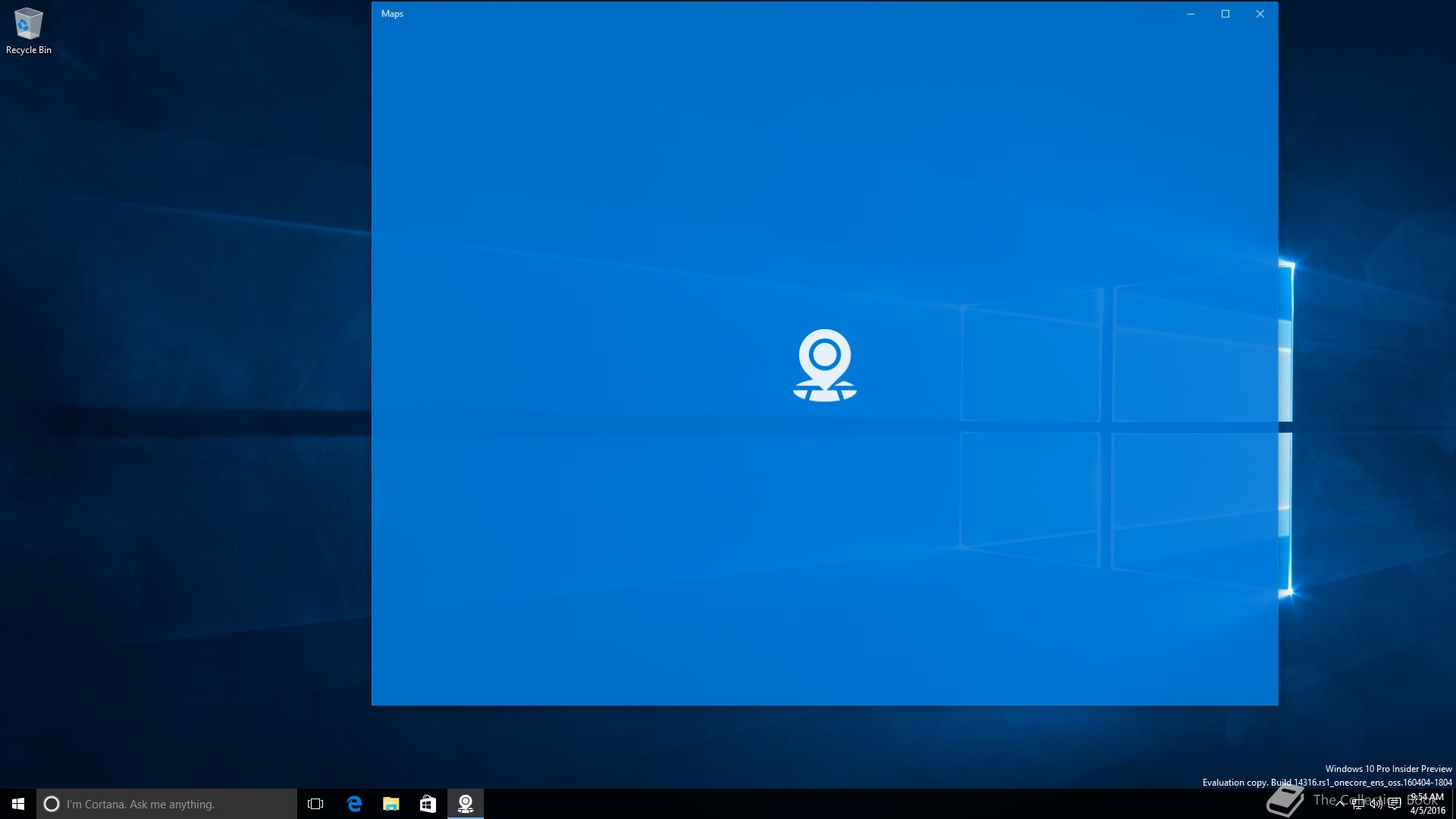The height and width of the screenshot is (819, 1456).
Task: Open the volume control tray icon
Action: point(1376,804)
